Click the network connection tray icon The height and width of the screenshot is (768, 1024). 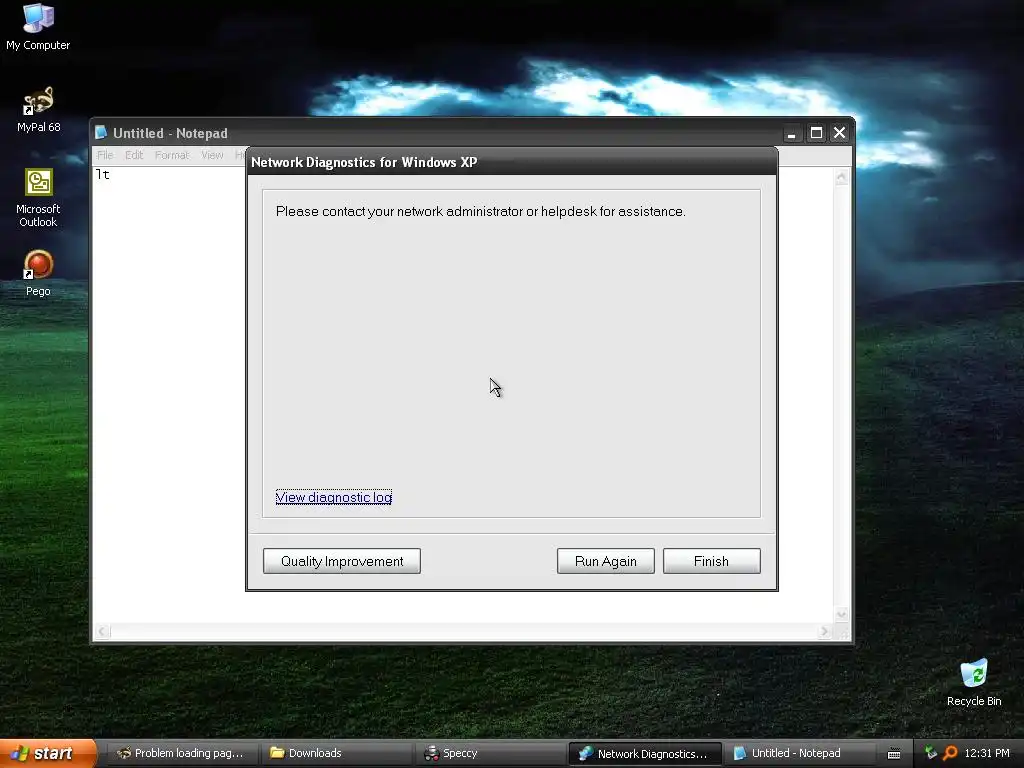coord(931,753)
